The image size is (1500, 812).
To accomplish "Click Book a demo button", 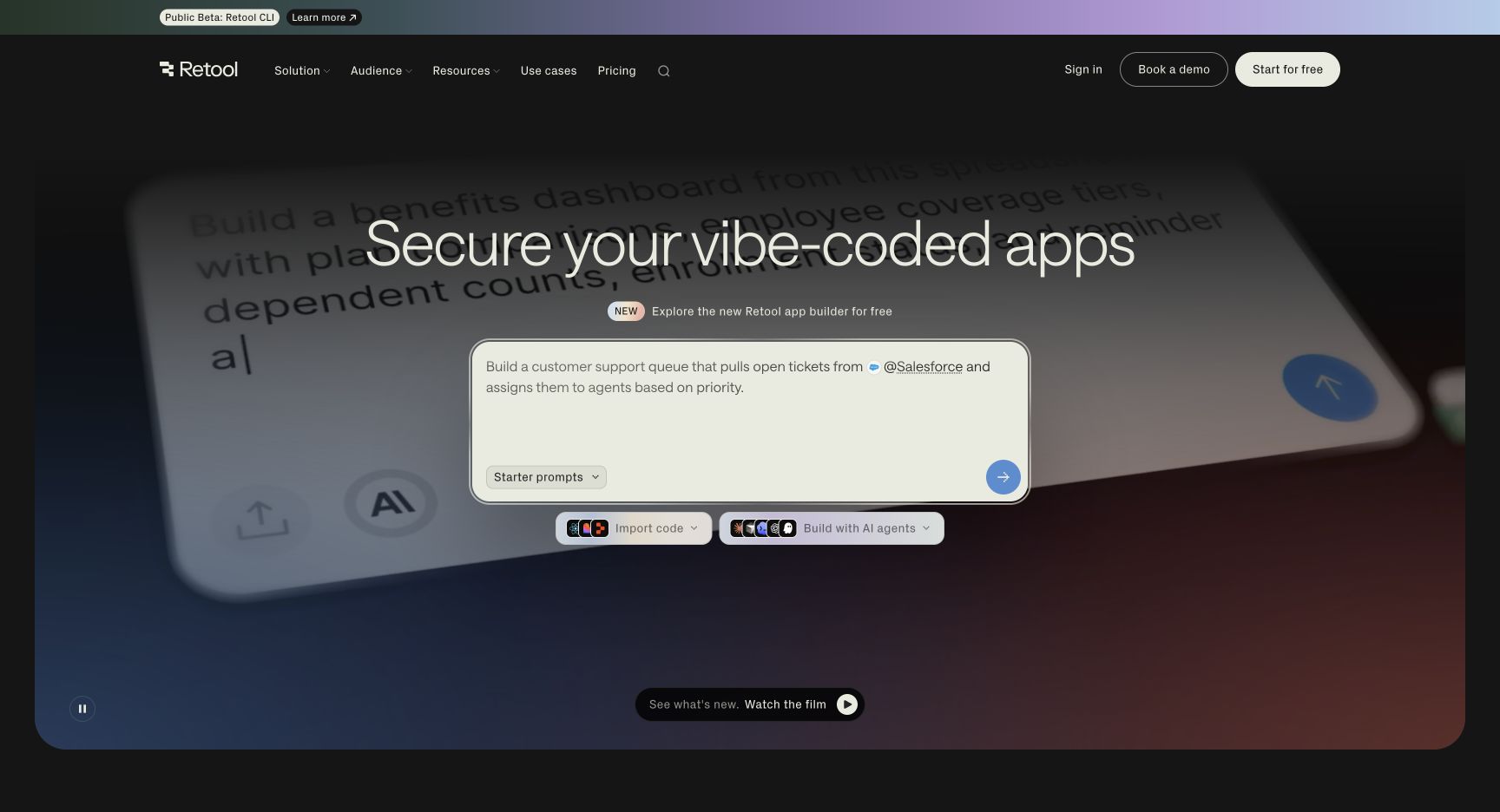I will pos(1174,69).
